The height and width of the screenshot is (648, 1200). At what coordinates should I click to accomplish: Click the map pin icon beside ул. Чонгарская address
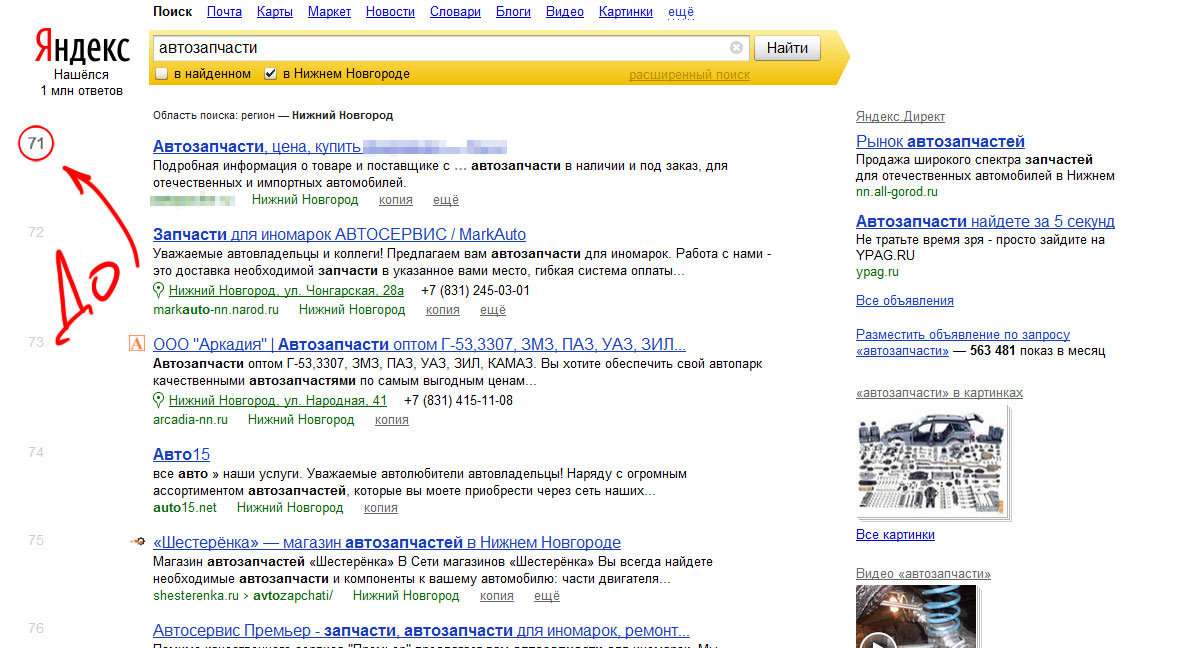[x=158, y=290]
